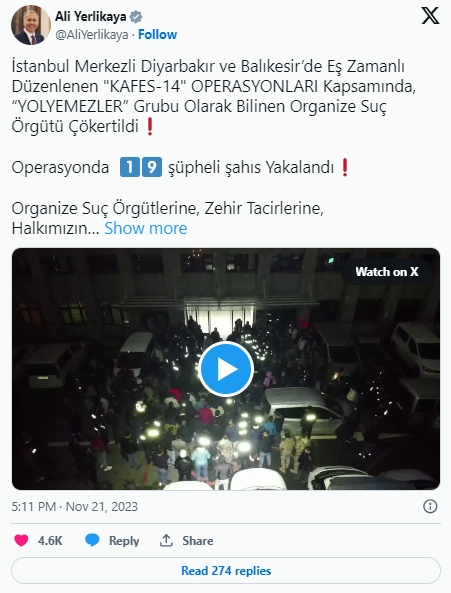Open the @AliYerlikaya handle link
451x593 pixels.
[92, 34]
